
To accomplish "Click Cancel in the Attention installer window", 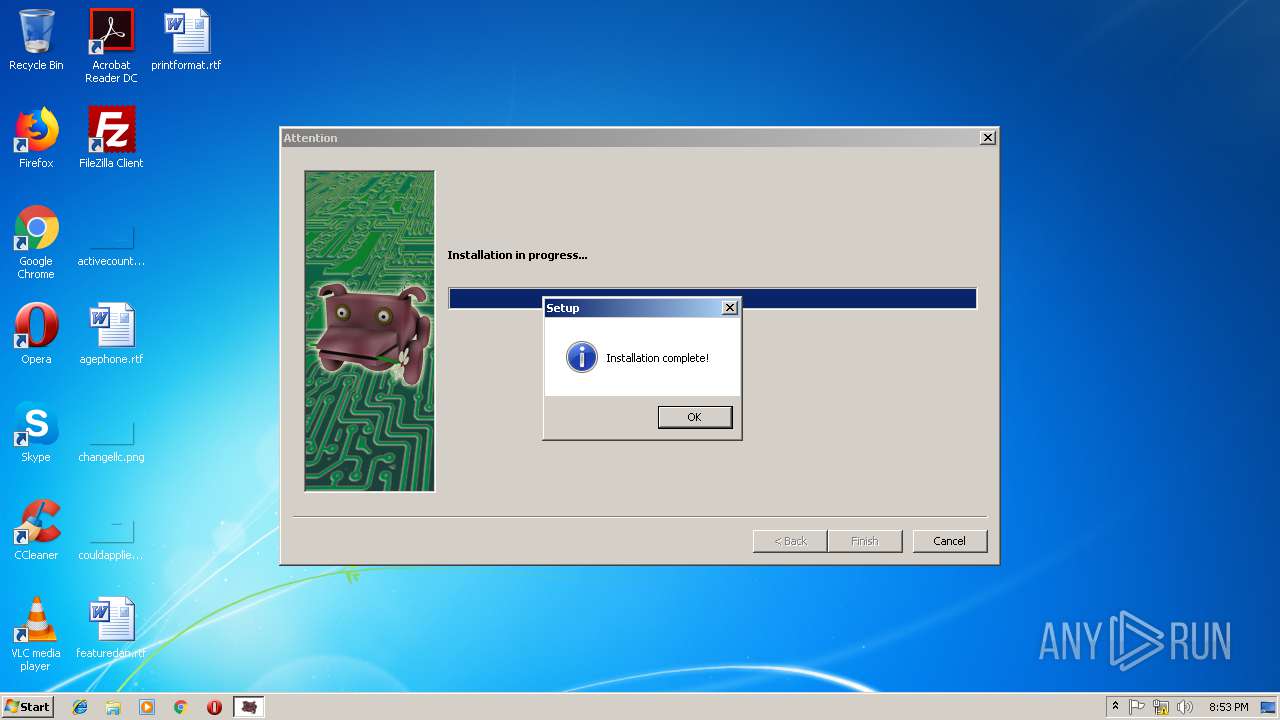I will tap(949, 541).
